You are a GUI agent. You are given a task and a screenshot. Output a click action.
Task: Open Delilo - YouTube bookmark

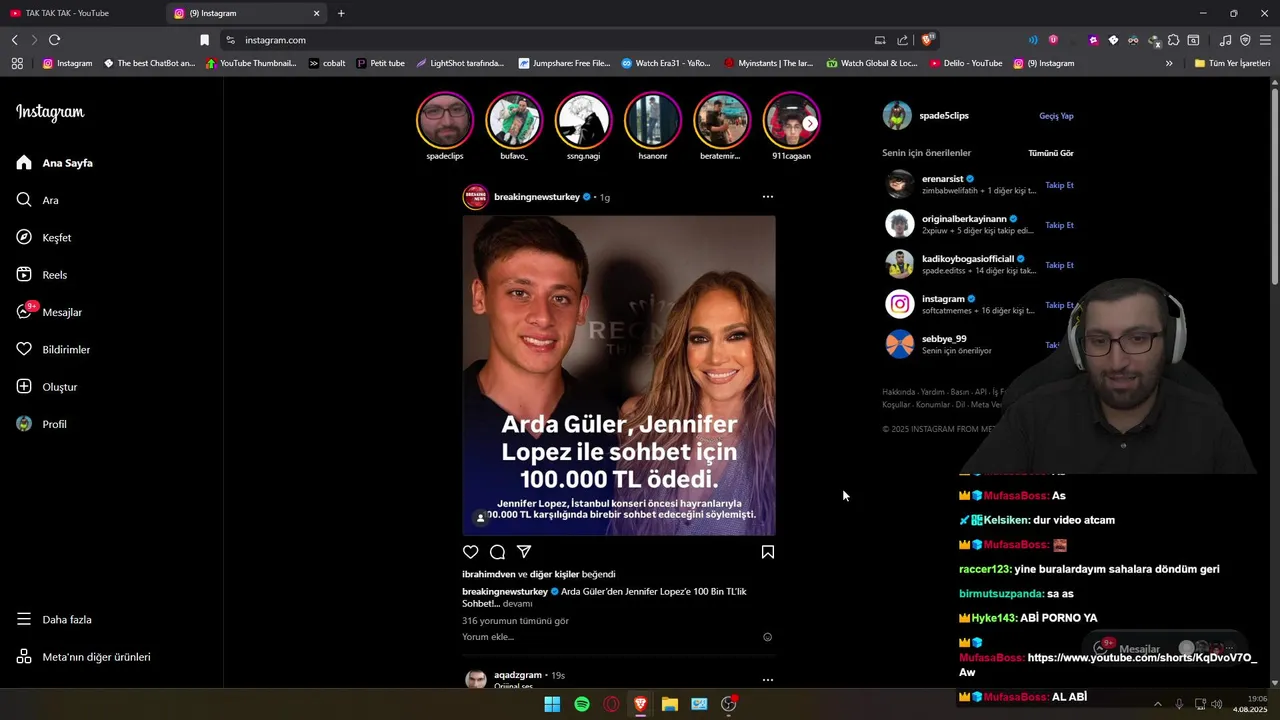pyautogui.click(x=966, y=63)
